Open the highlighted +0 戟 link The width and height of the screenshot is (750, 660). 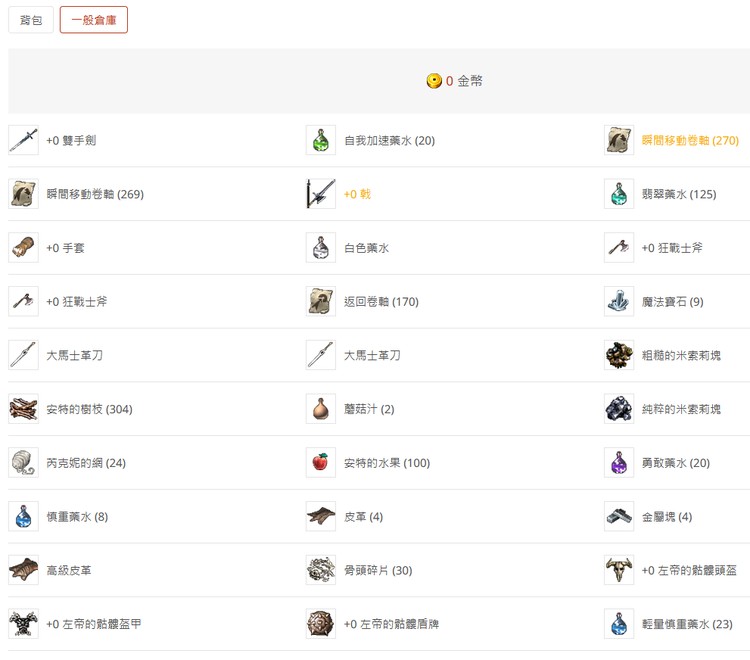pyautogui.click(x=357, y=194)
